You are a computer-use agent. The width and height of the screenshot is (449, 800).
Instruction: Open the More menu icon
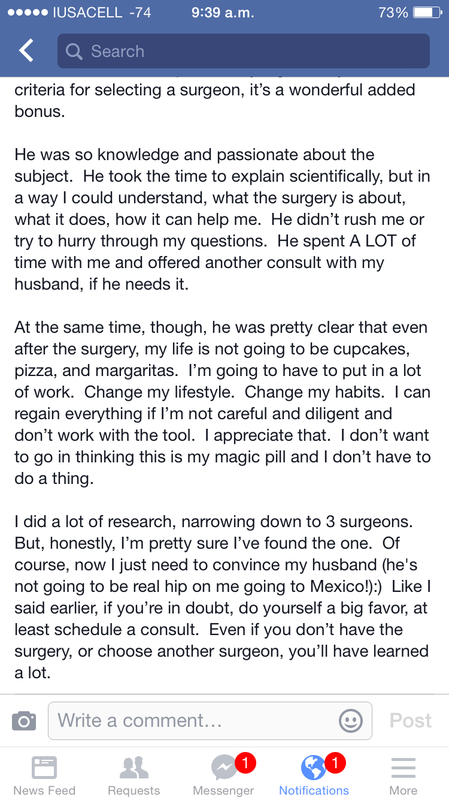tap(403, 767)
